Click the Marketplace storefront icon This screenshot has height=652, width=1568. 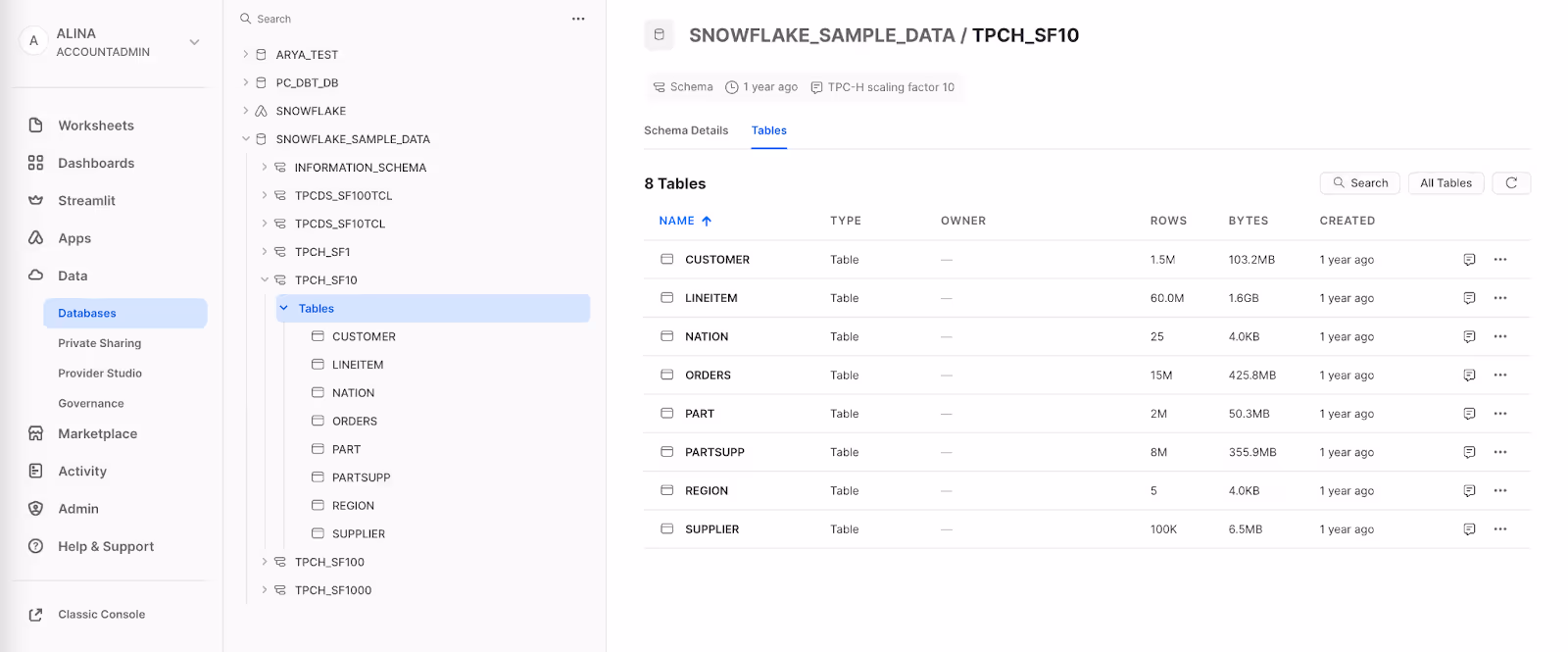(36, 433)
